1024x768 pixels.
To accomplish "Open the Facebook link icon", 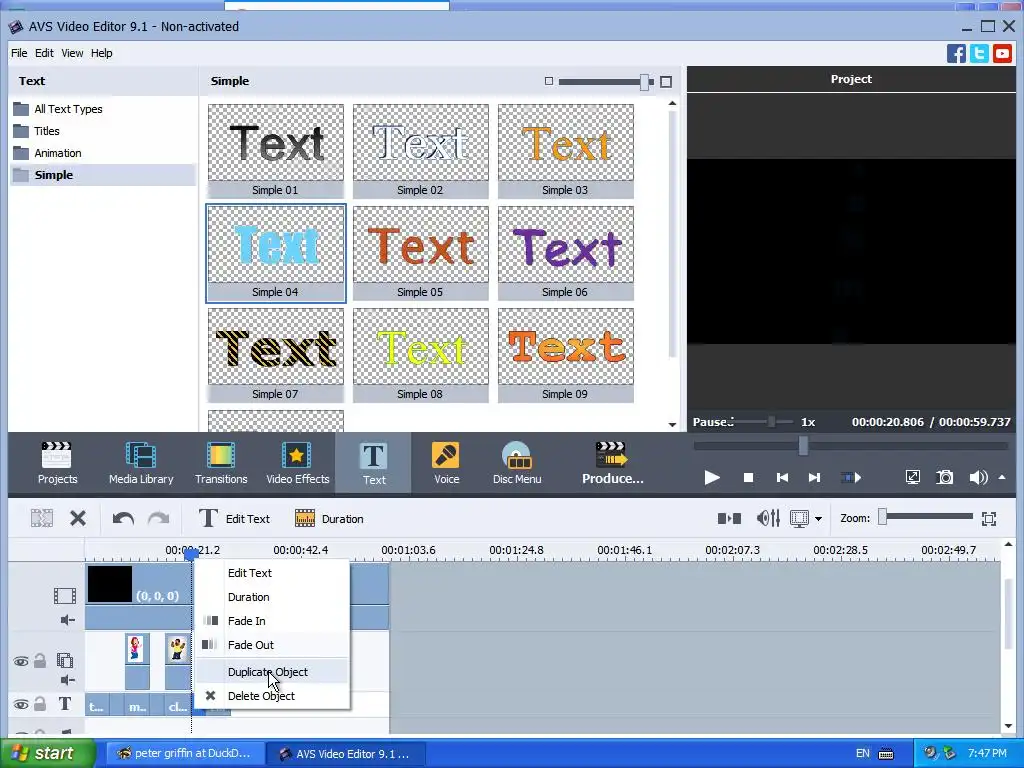I will pos(956,54).
